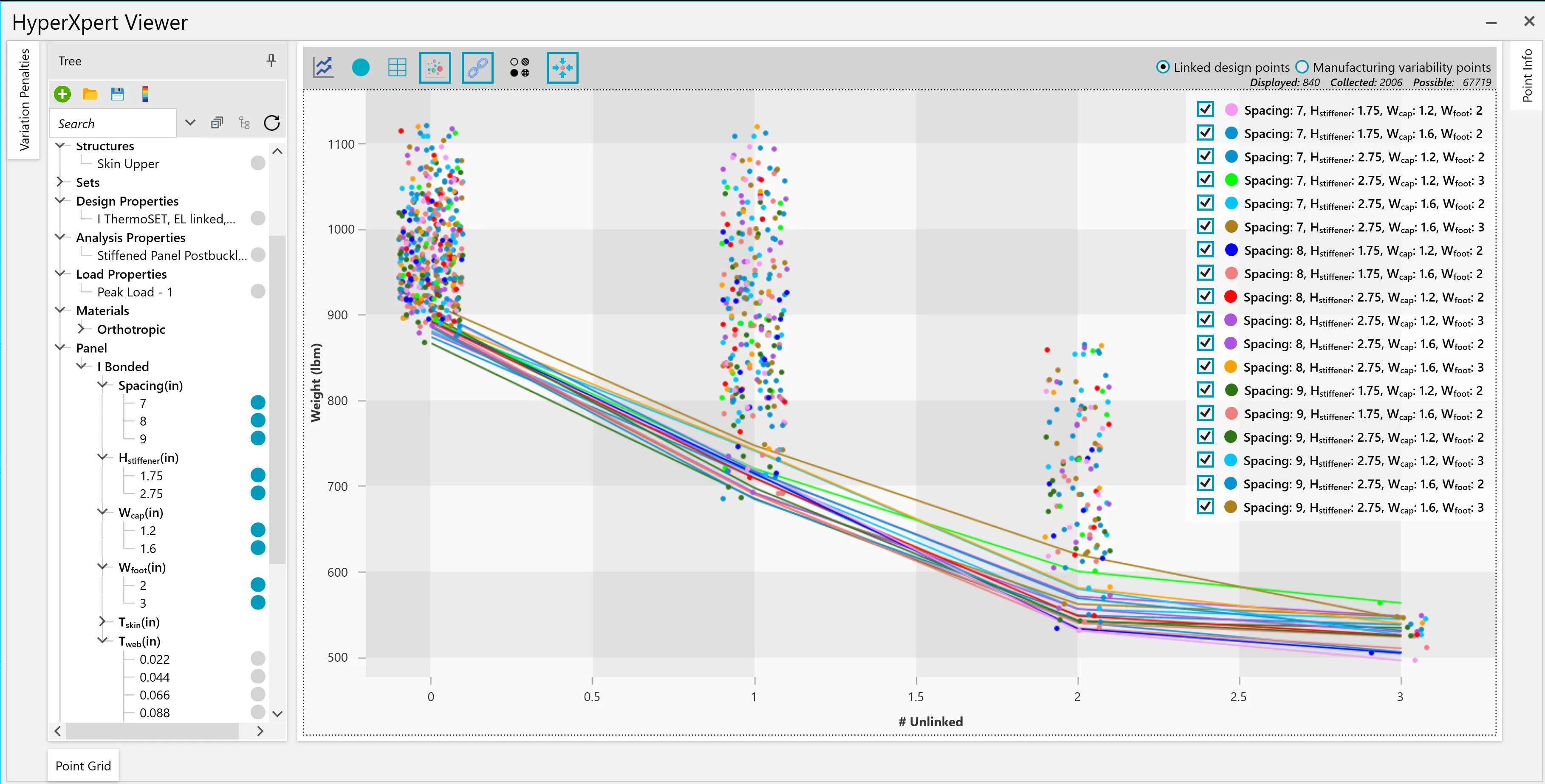Click the '# Unlinked' axis label
1545x784 pixels.
point(930,722)
